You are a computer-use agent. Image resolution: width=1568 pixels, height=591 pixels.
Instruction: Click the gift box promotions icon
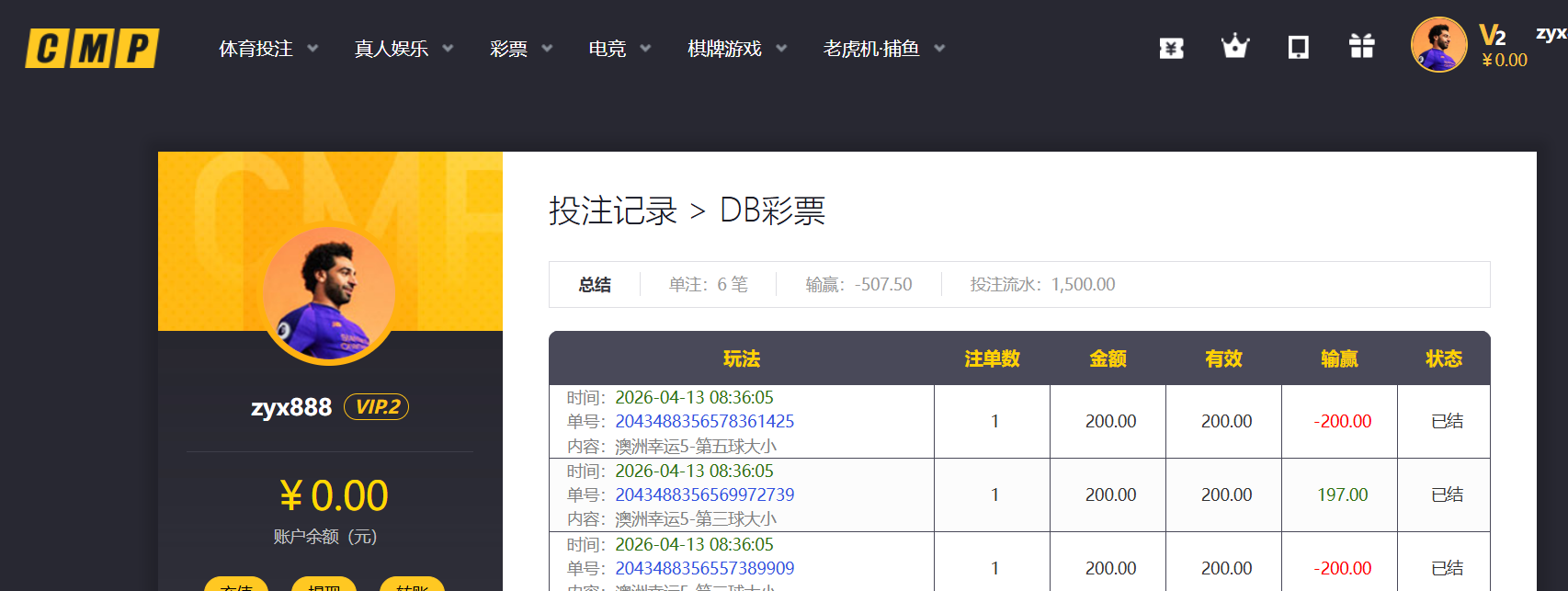click(1361, 47)
